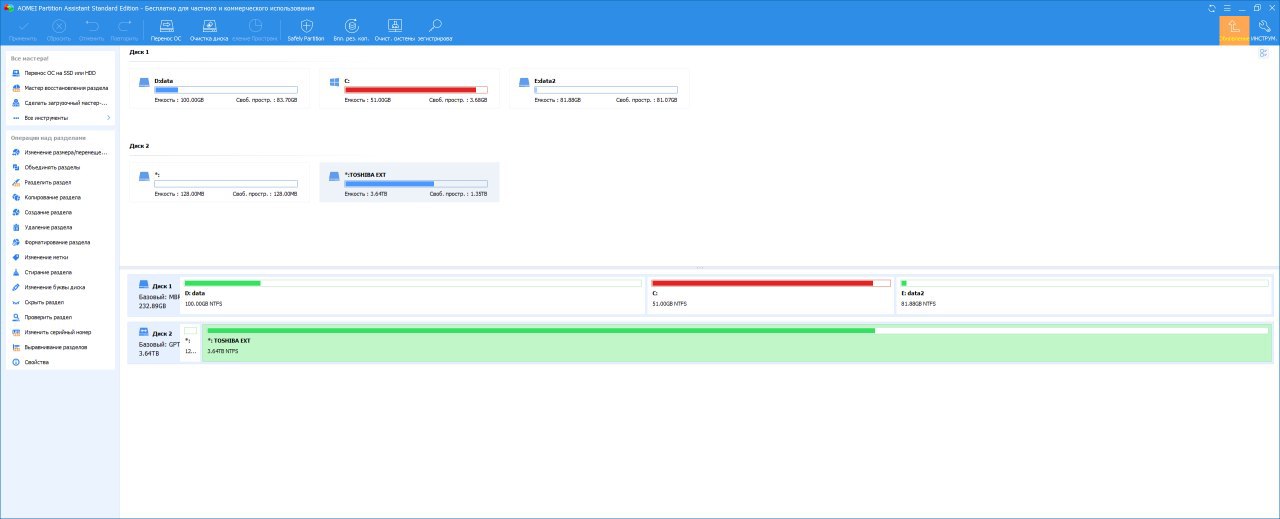Select D: data 100.00GB NTFS block in disk map
1280x519 pixels.
pos(412,295)
